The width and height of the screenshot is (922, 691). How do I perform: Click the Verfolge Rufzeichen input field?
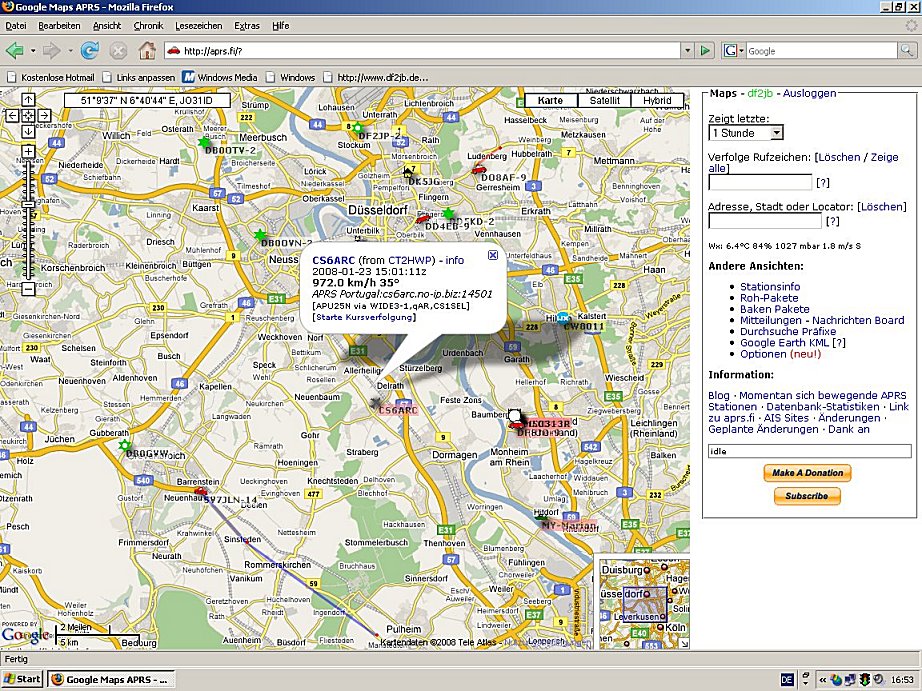point(760,183)
